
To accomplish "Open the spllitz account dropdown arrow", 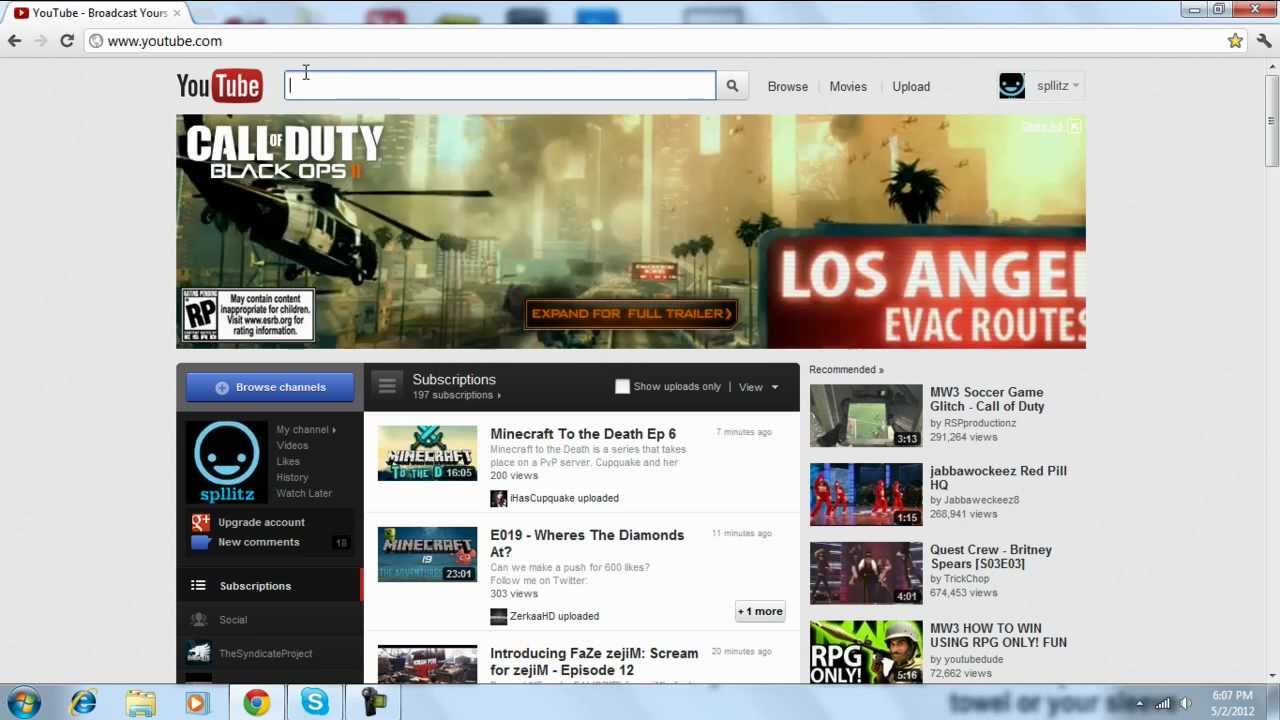I will [1076, 86].
